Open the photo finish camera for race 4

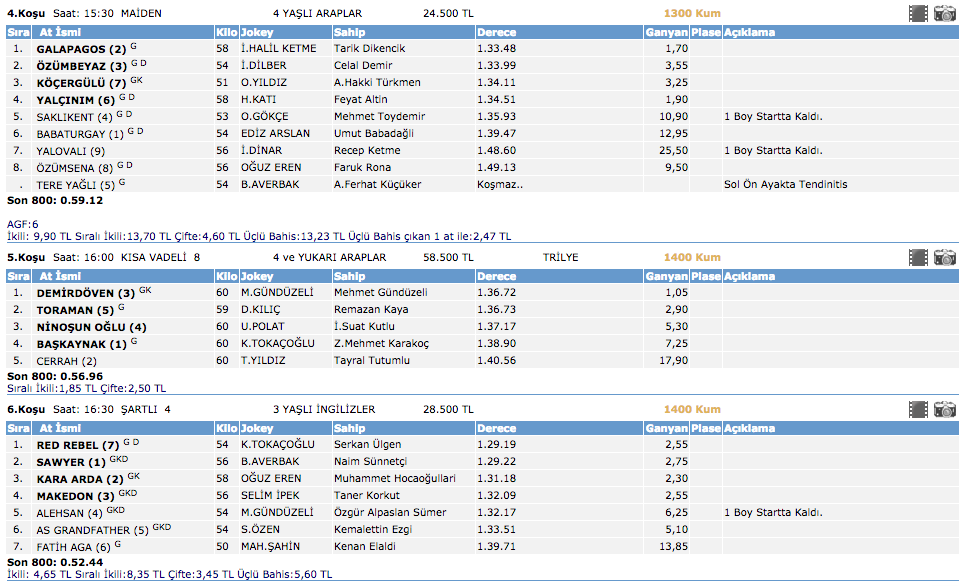[945, 13]
